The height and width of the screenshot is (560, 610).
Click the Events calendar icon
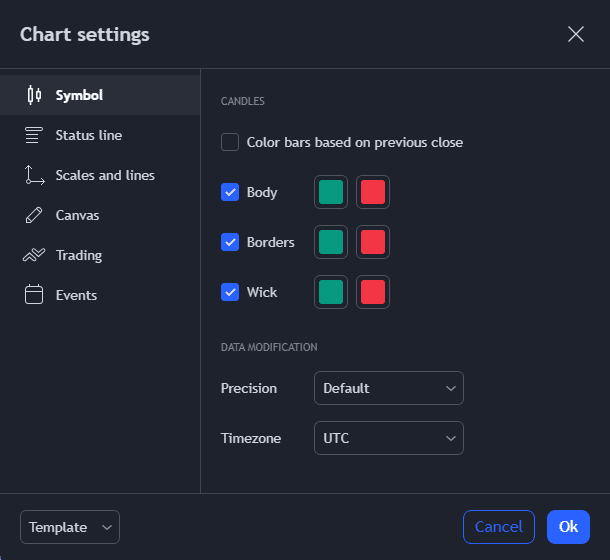pyautogui.click(x=34, y=295)
